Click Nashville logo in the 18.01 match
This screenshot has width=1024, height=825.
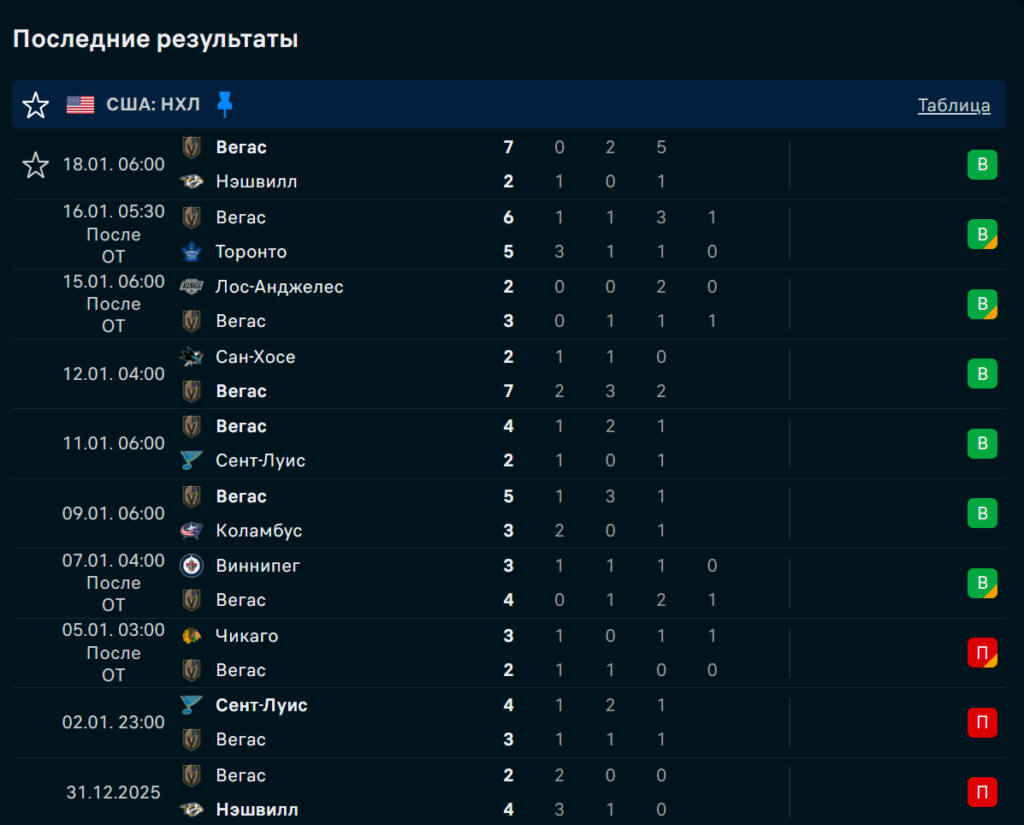[x=191, y=182]
